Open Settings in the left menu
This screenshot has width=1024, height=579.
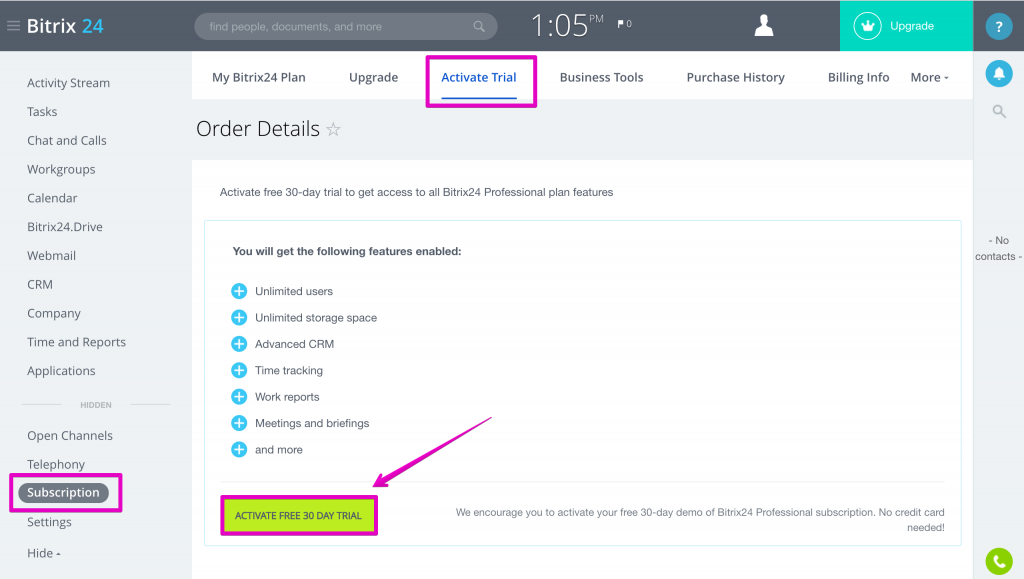[x=50, y=522]
